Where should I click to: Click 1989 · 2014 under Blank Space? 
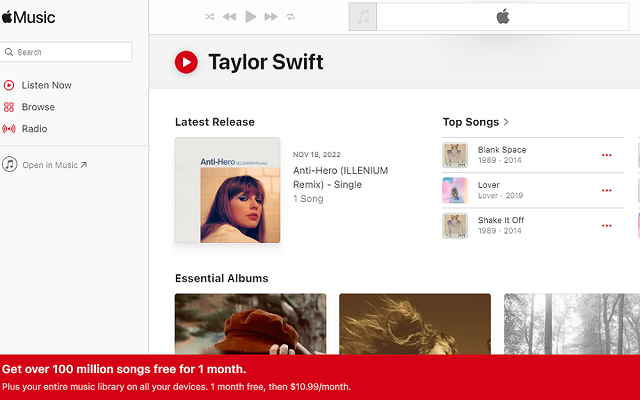click(500, 160)
